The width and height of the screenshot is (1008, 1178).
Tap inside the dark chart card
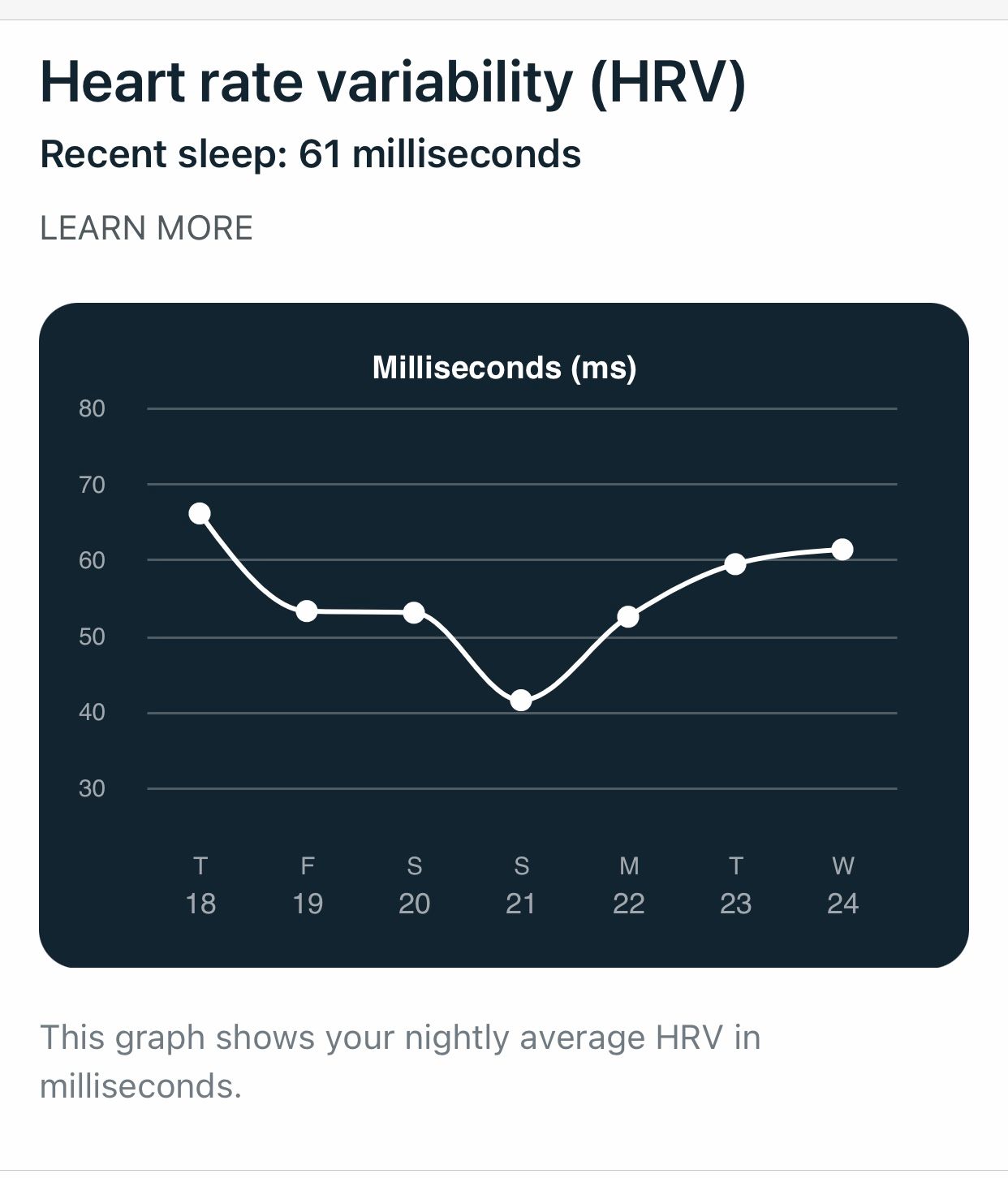[503, 812]
